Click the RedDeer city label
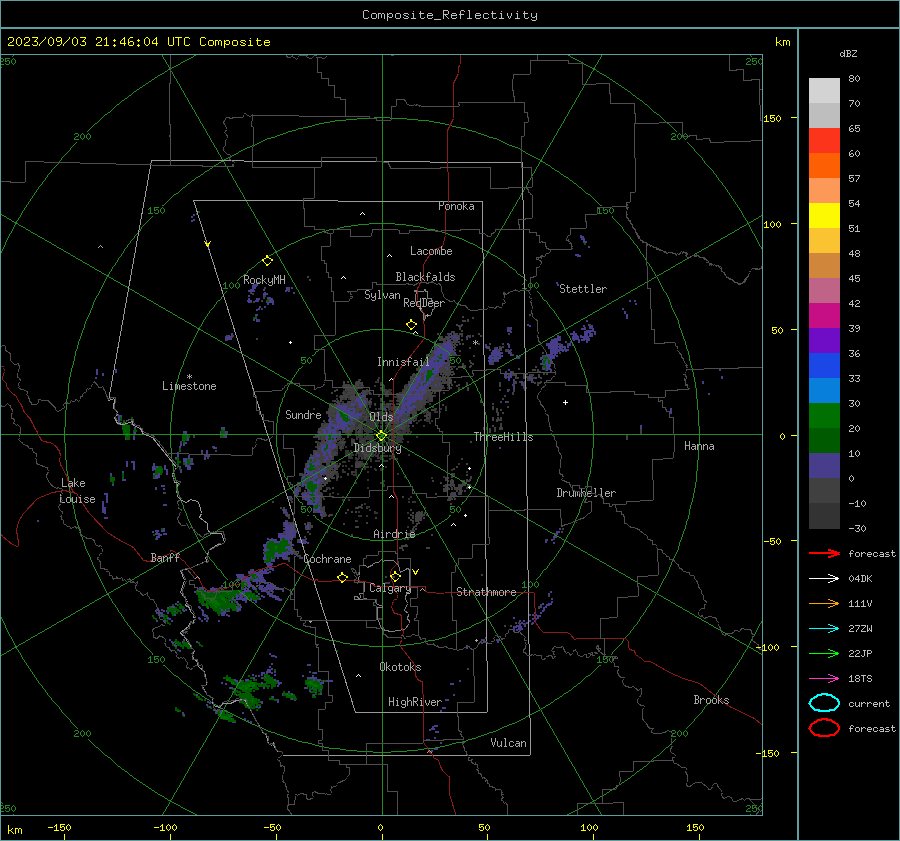This screenshot has width=900, height=841. pos(424,303)
